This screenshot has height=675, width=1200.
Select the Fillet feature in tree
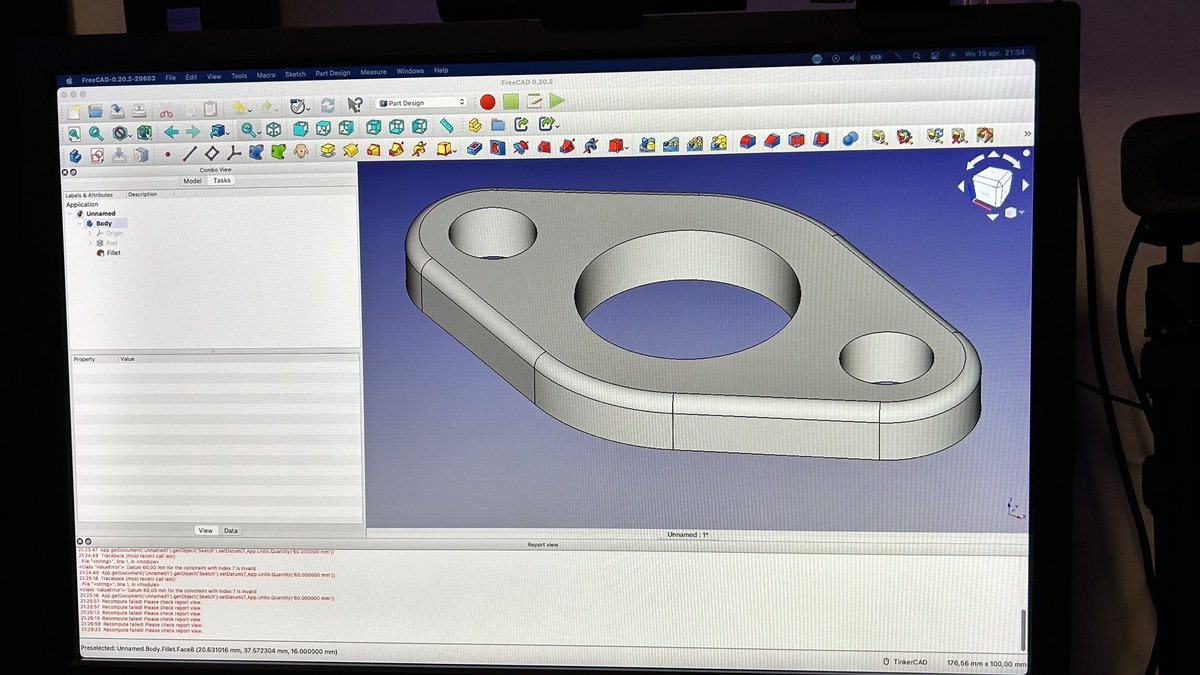(107, 253)
